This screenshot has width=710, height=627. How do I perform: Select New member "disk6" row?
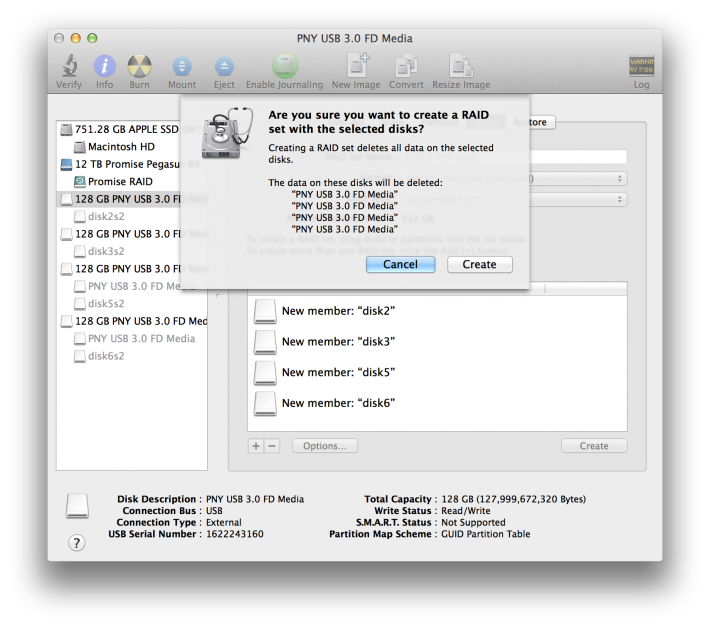437,403
